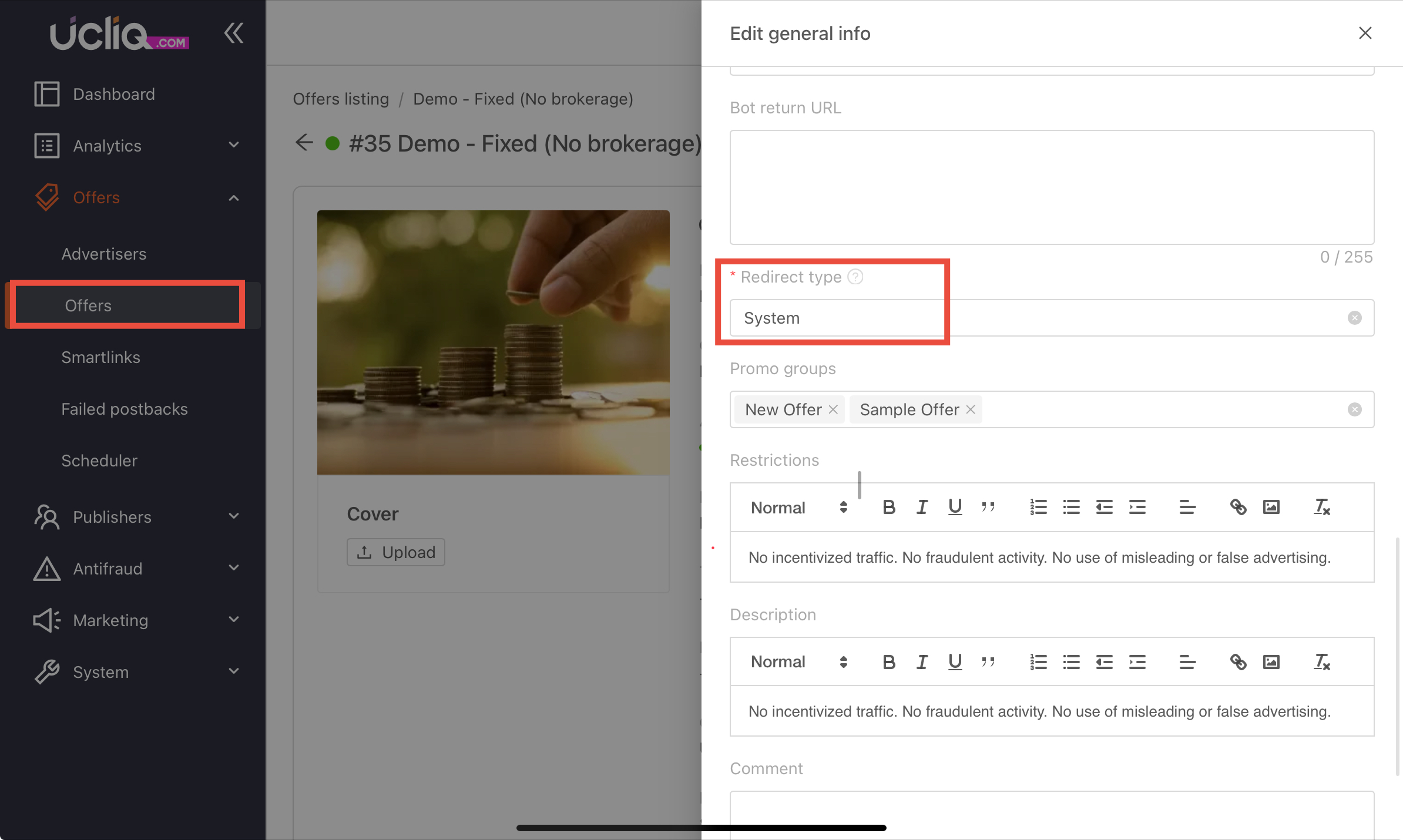The image size is (1403, 840).
Task: Click the Antifraud warning triangle icon
Action: (47, 569)
